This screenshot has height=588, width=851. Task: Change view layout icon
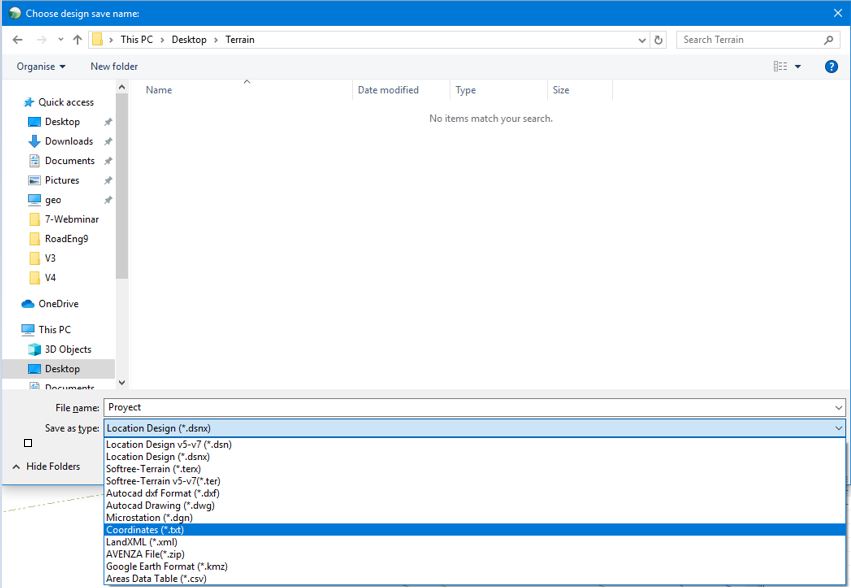780,66
